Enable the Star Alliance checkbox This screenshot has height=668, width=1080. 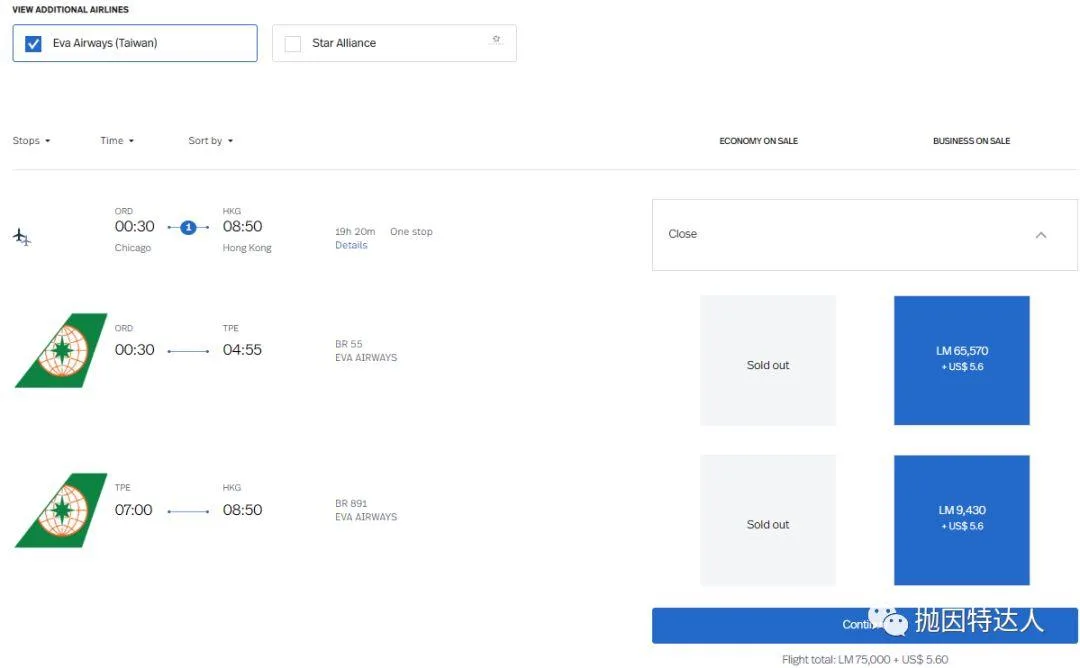293,44
